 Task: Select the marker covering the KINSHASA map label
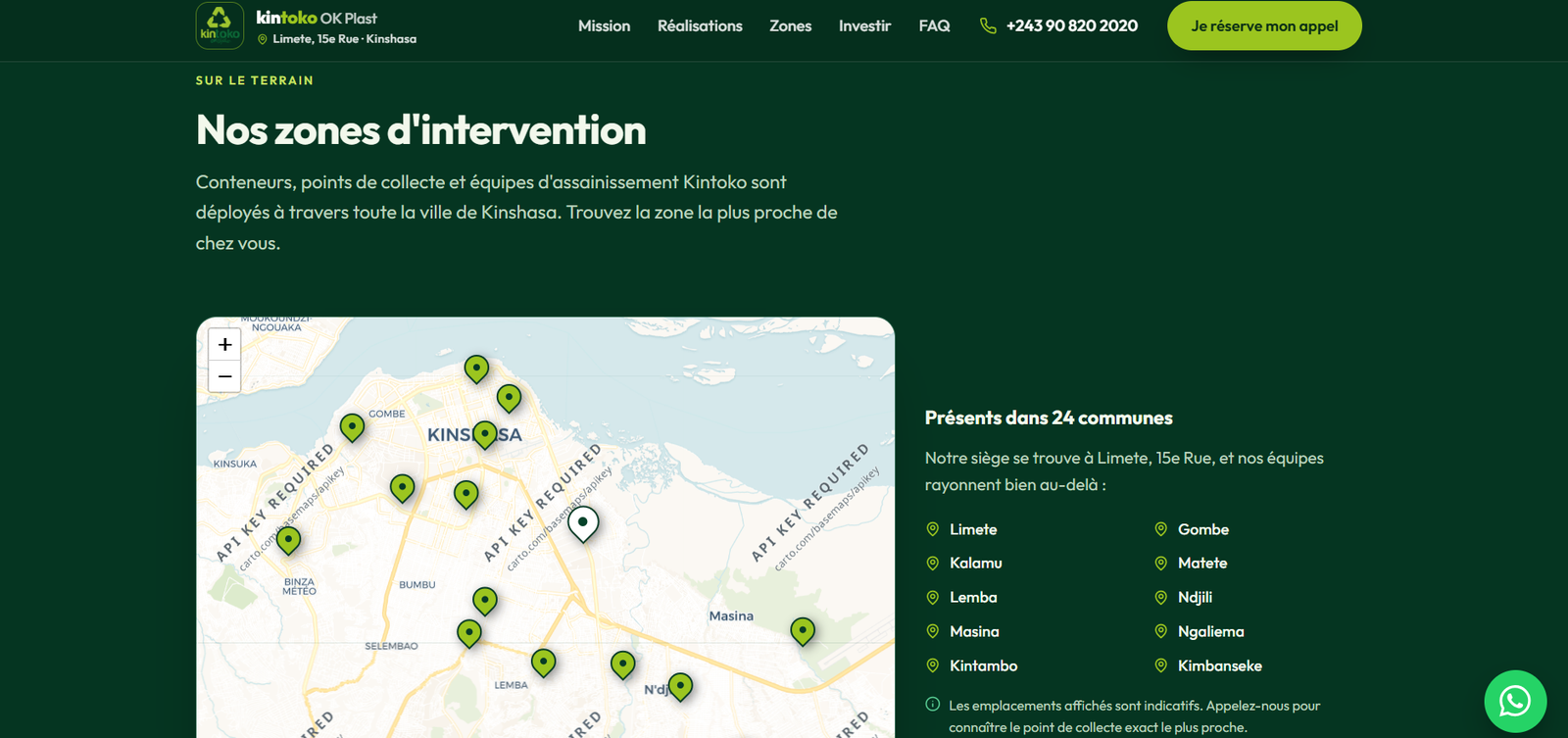coord(484,434)
